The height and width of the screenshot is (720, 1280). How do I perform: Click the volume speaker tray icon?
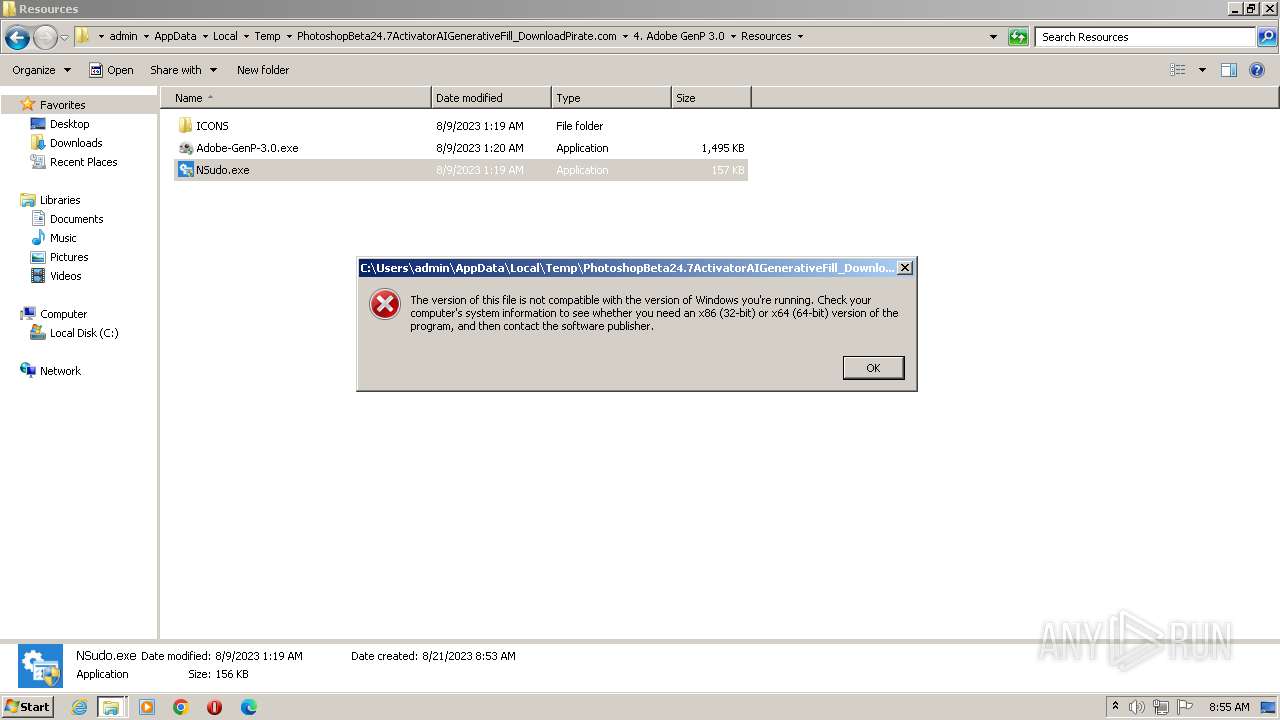[1137, 707]
